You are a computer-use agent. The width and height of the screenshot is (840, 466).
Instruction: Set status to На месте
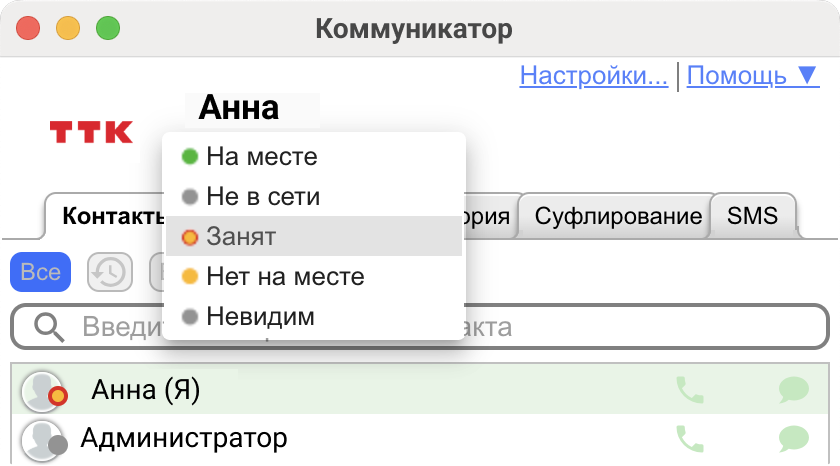point(262,156)
